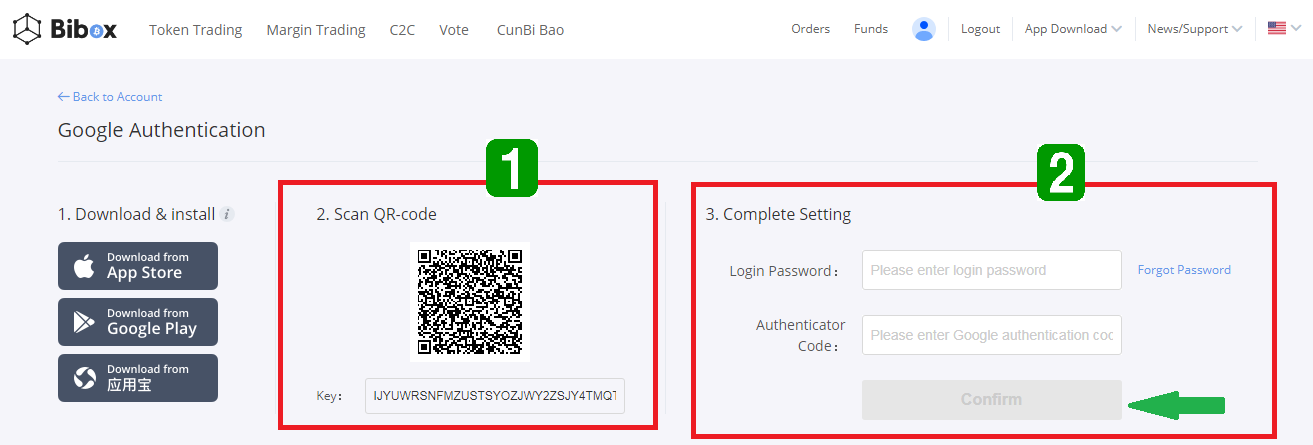Open the Token Trading menu
Image resolution: width=1313 pixels, height=445 pixels.
(196, 30)
